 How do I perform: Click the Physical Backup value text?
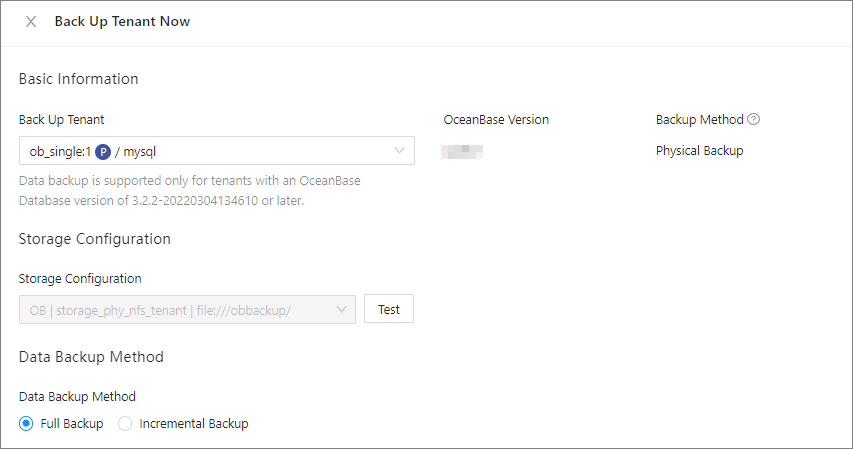[x=699, y=151]
